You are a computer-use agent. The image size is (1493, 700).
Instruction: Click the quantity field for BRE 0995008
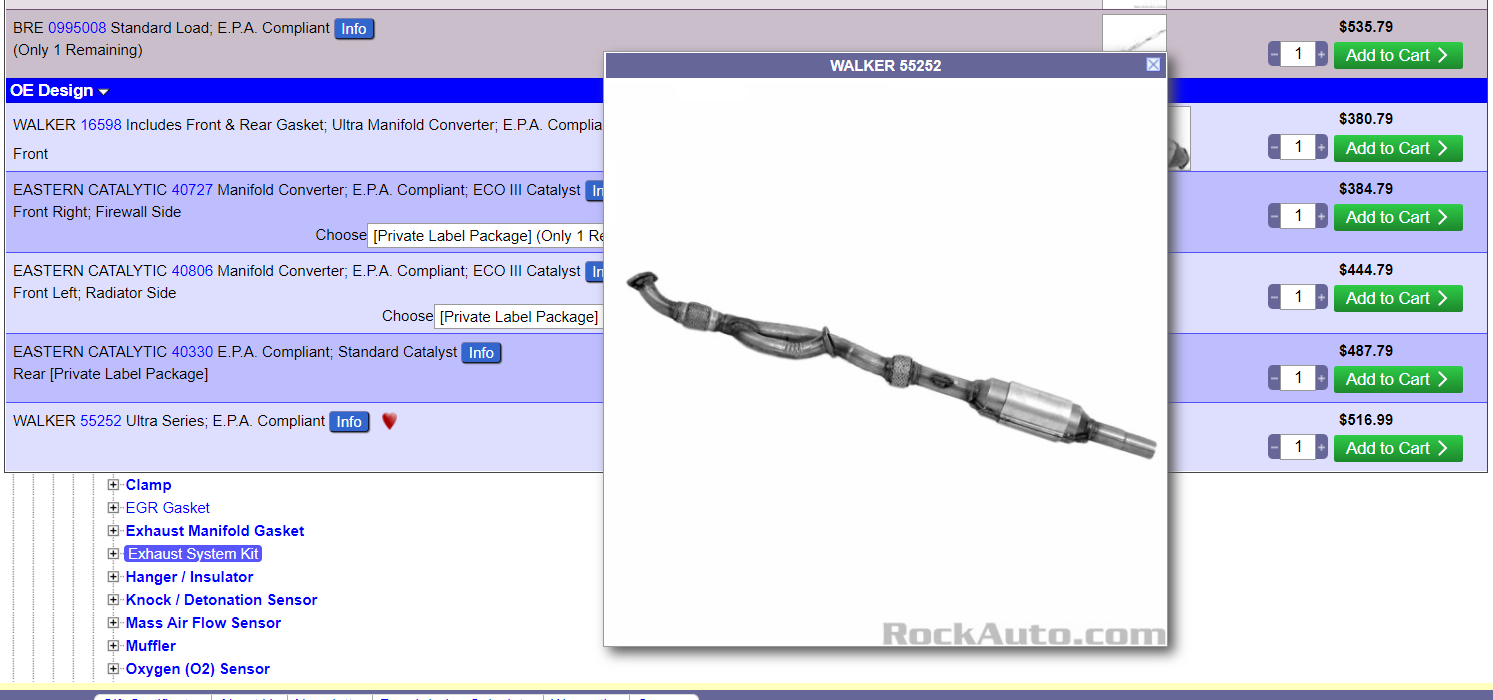coord(1298,54)
